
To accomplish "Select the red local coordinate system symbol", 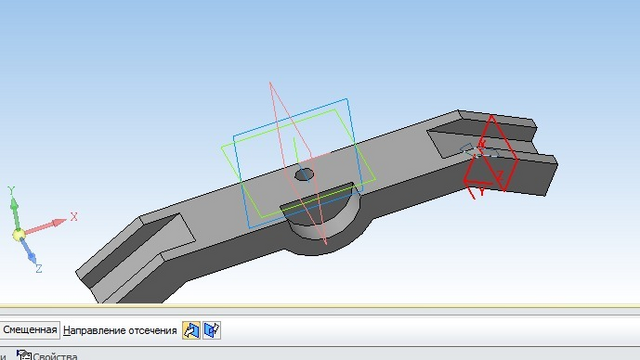I will tap(491, 157).
